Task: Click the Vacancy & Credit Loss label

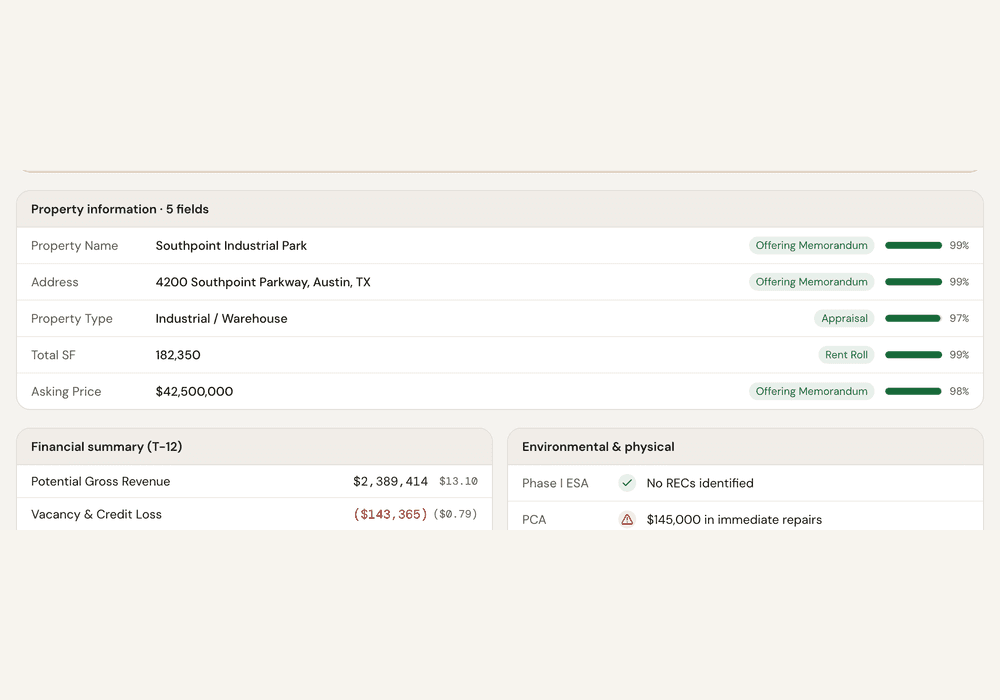Action: pyautogui.click(x=96, y=514)
